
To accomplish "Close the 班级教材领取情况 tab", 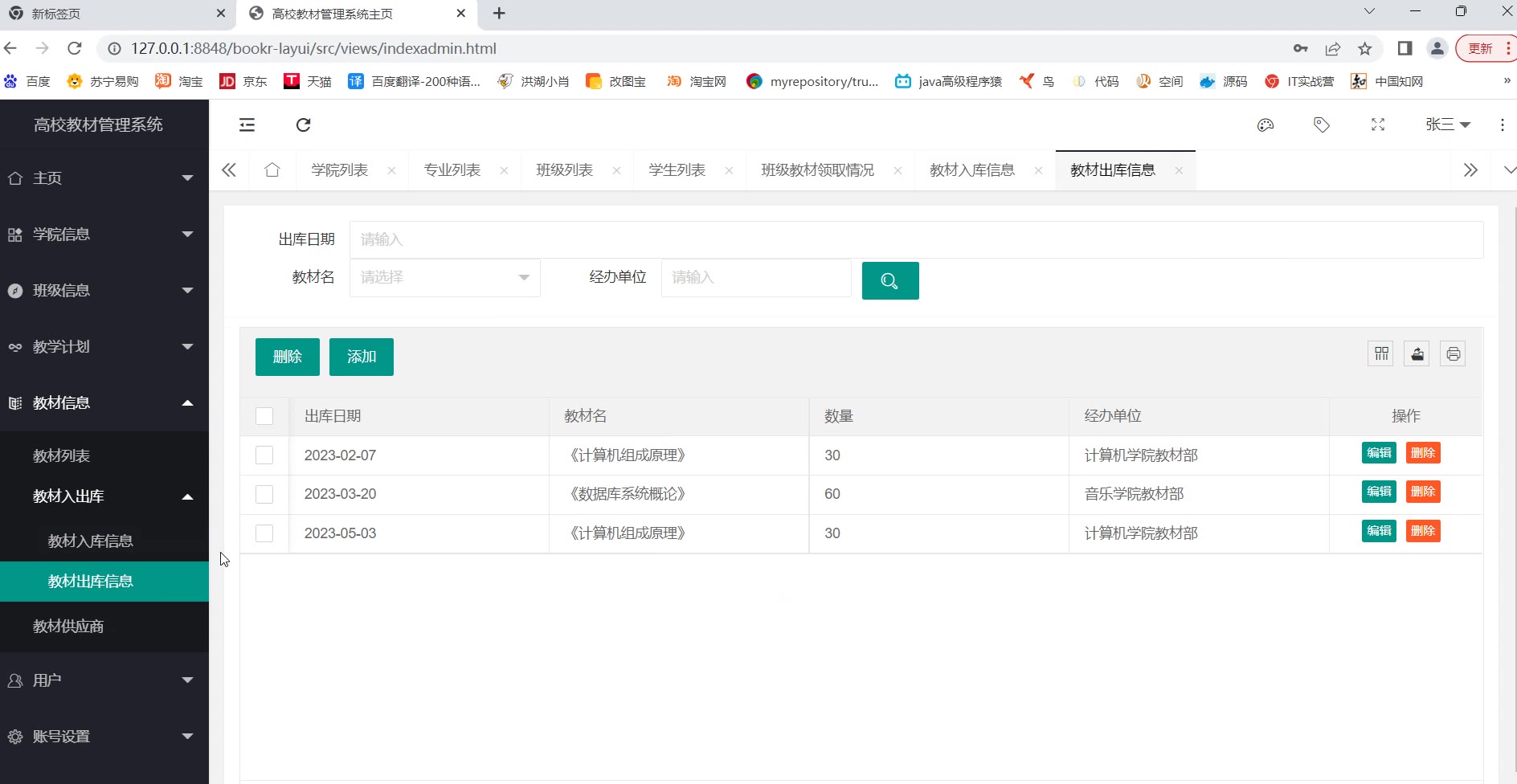I will tap(898, 170).
